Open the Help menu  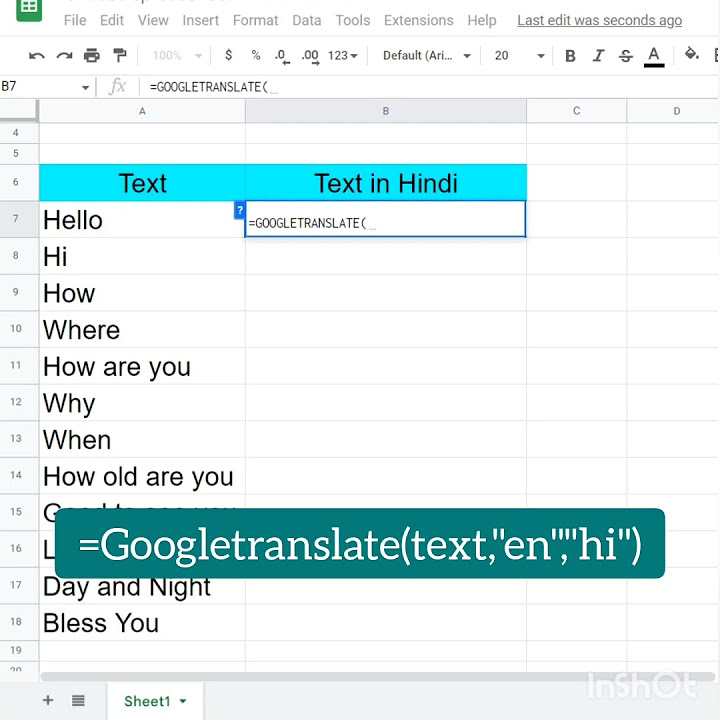click(x=482, y=20)
